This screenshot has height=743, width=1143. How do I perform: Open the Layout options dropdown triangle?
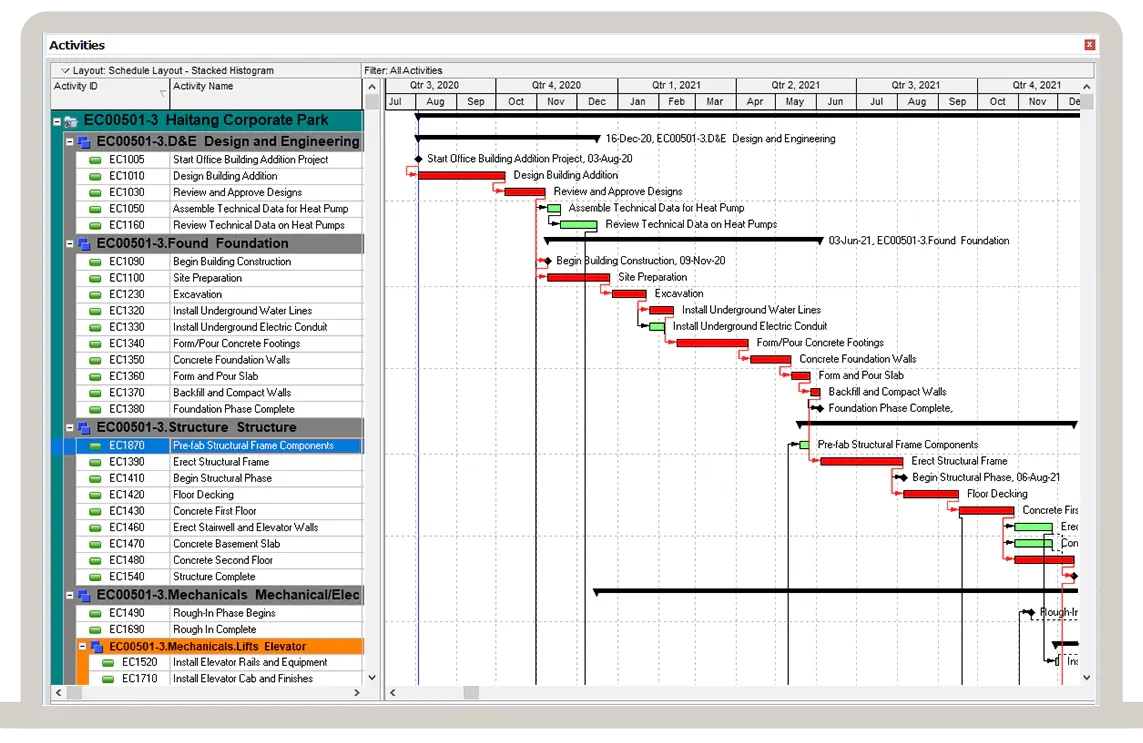(x=65, y=71)
